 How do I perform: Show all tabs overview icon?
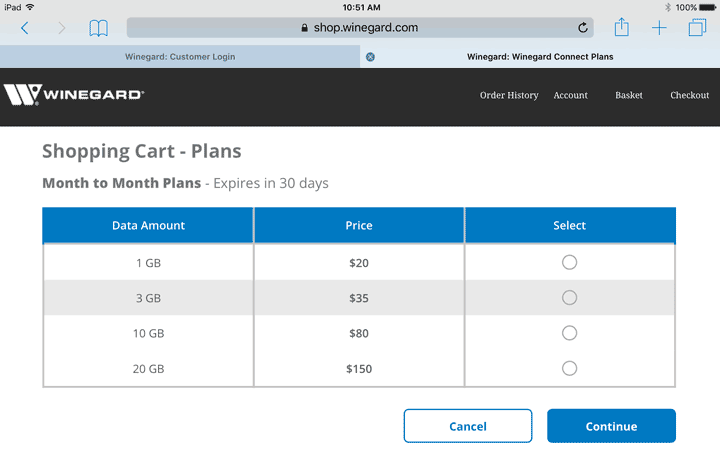(697, 28)
